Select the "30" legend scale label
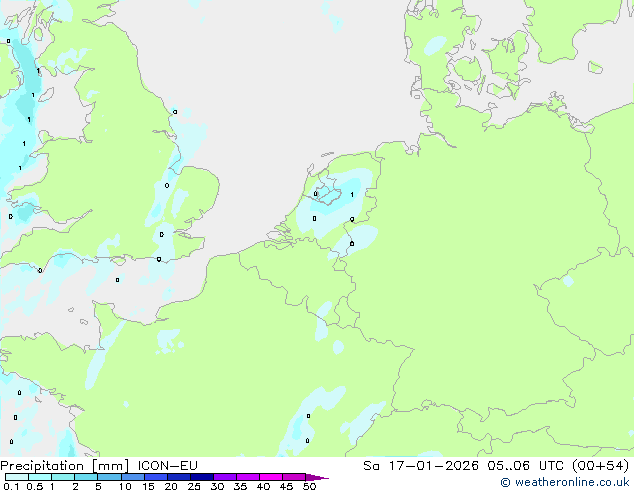Viewport: 634px width, 490px height. (217, 486)
